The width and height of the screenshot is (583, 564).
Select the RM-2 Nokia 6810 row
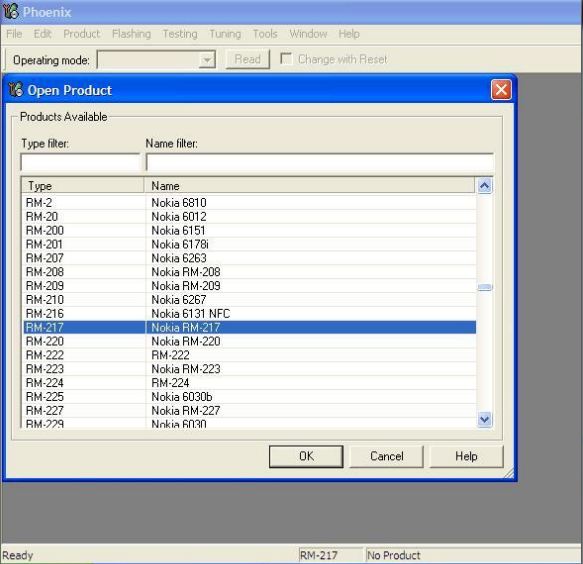[249, 203]
